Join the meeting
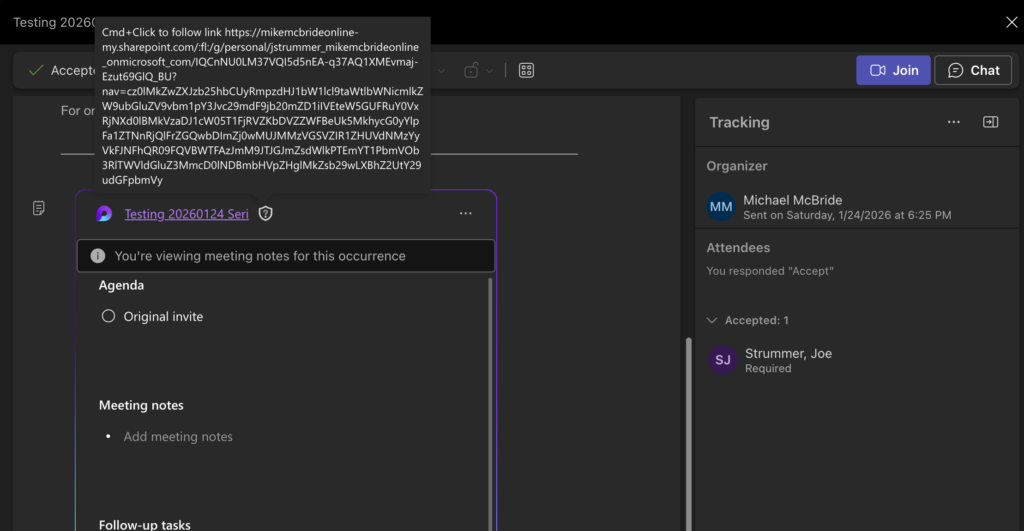1024x531 pixels. pos(892,70)
